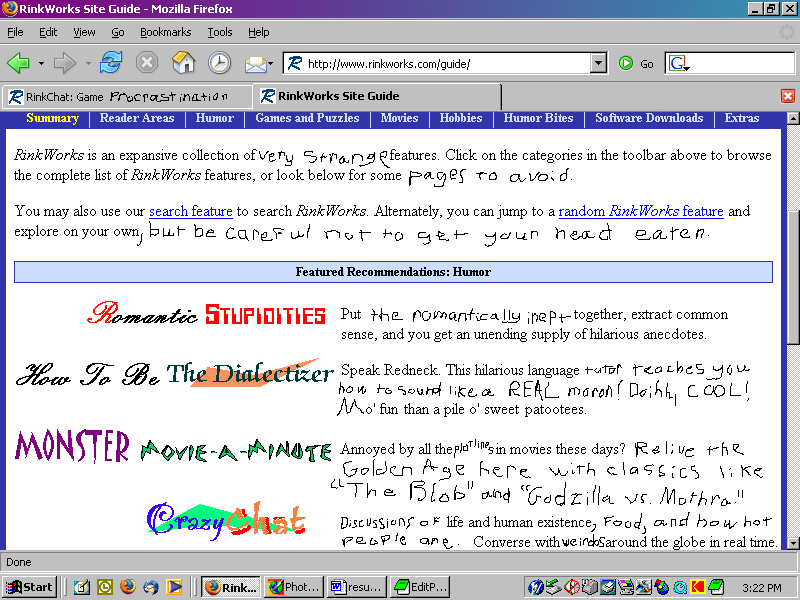Open the Reader Areas category

click(137, 118)
